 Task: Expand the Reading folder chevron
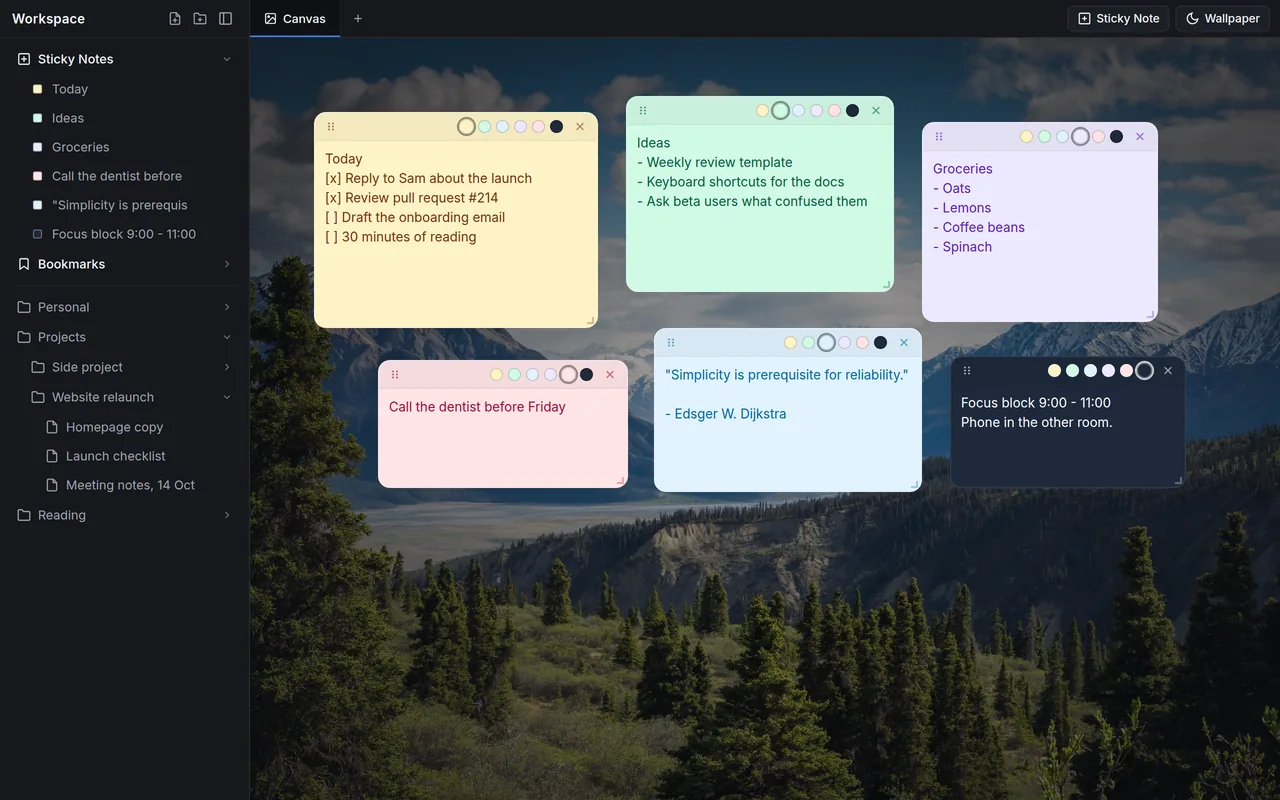[x=227, y=515]
